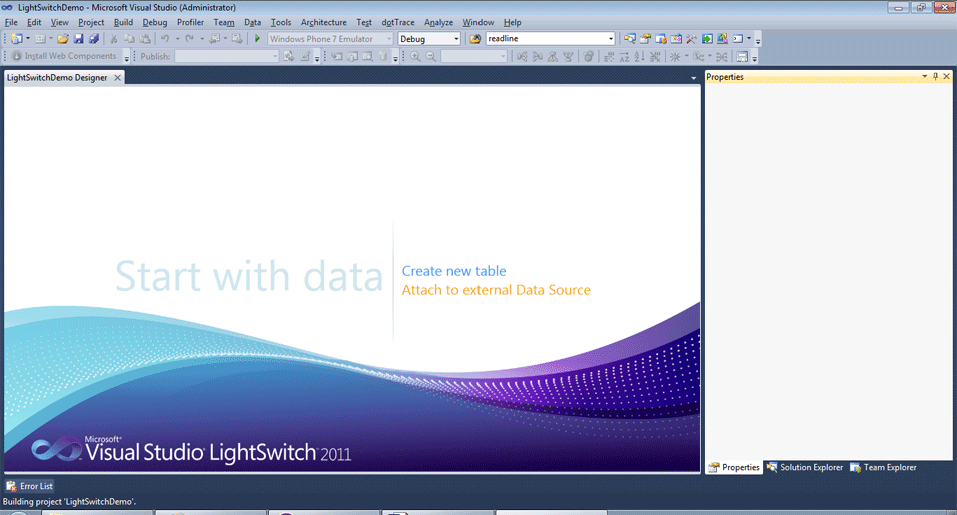Click the Zoom Out magnifier icon
957x515 pixels.
tap(431, 56)
